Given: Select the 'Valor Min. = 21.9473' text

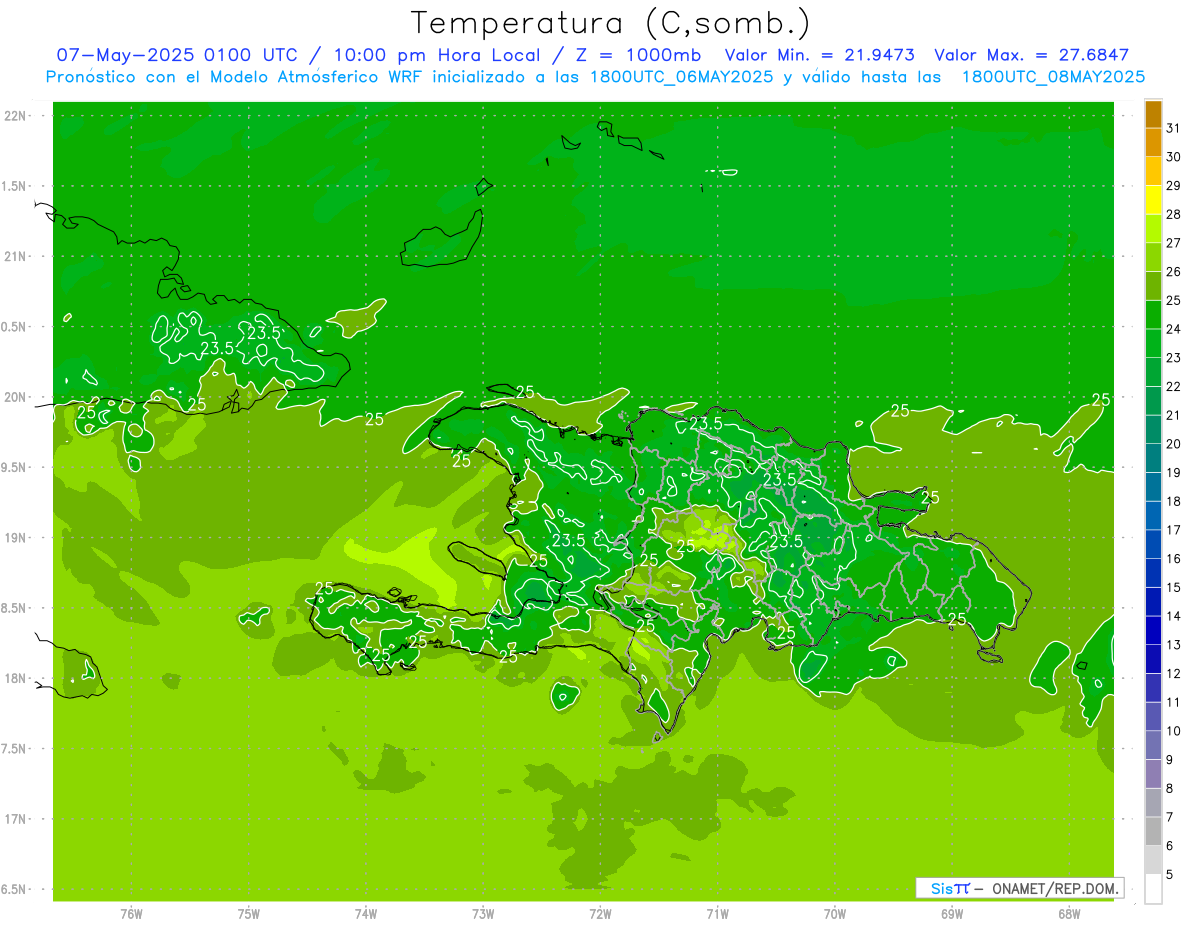Looking at the screenshot, I should point(819,55).
